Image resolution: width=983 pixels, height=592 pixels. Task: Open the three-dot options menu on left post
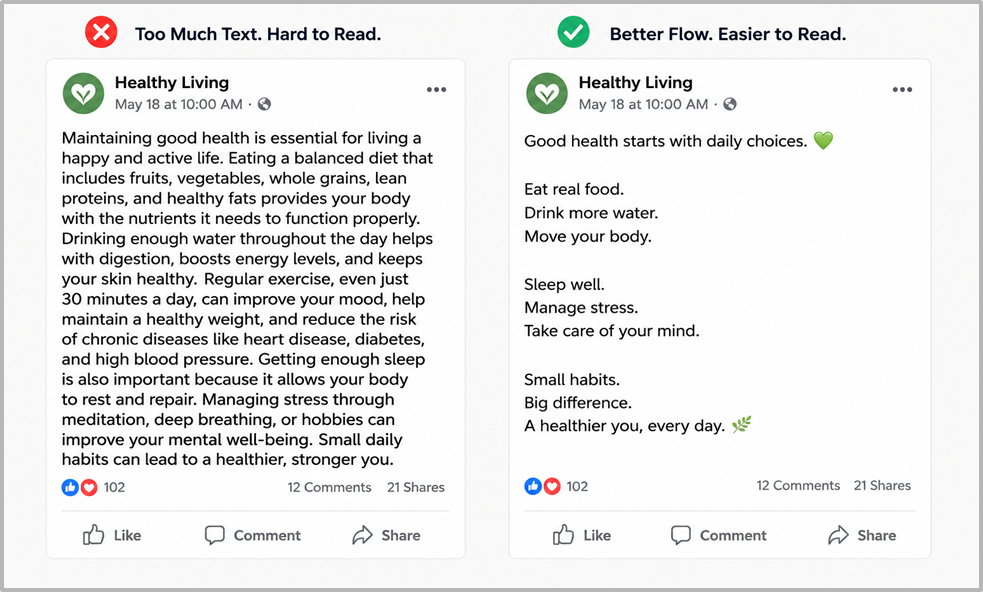tap(436, 90)
